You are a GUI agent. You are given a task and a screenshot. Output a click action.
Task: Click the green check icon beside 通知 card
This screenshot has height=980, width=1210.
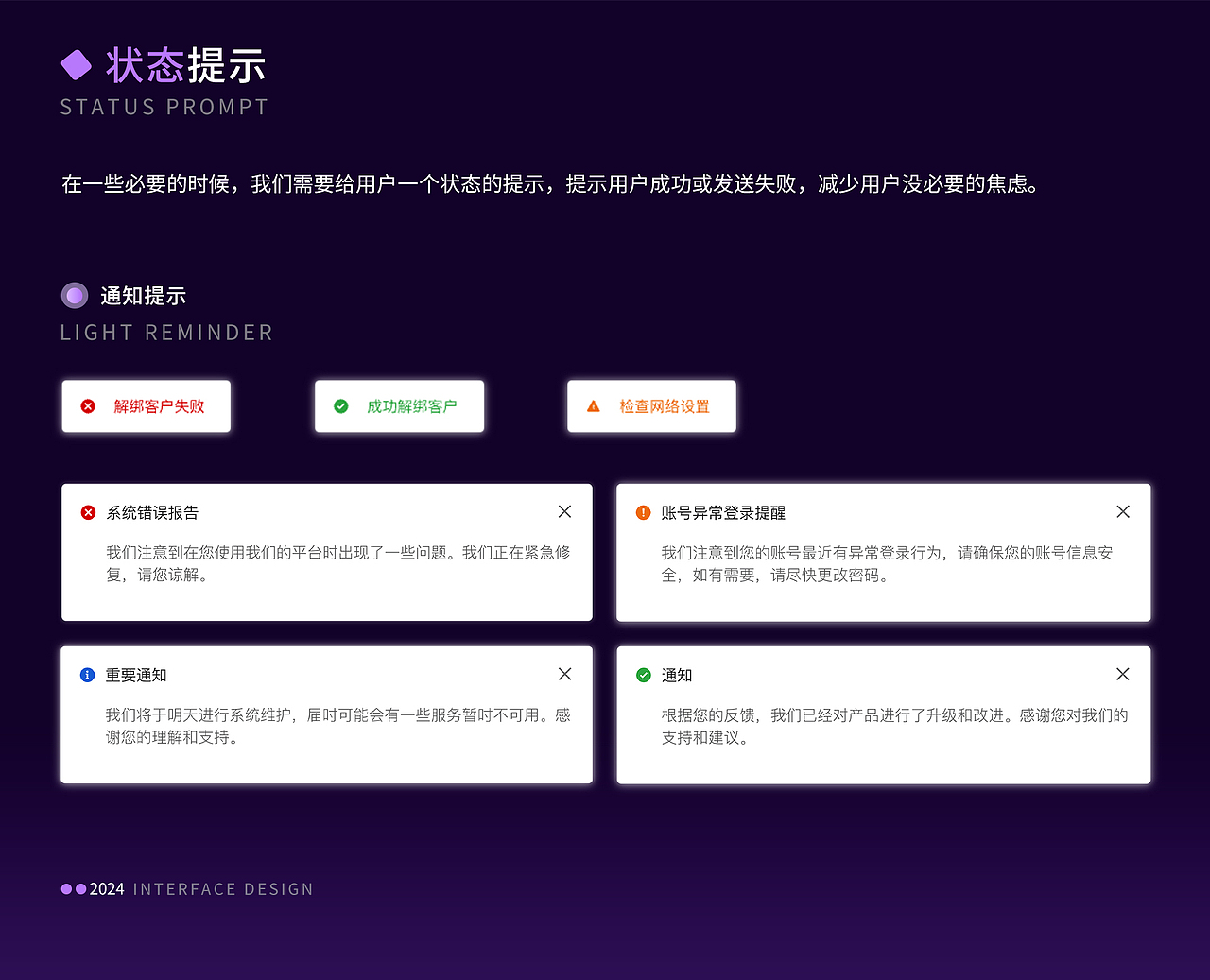pyautogui.click(x=644, y=675)
